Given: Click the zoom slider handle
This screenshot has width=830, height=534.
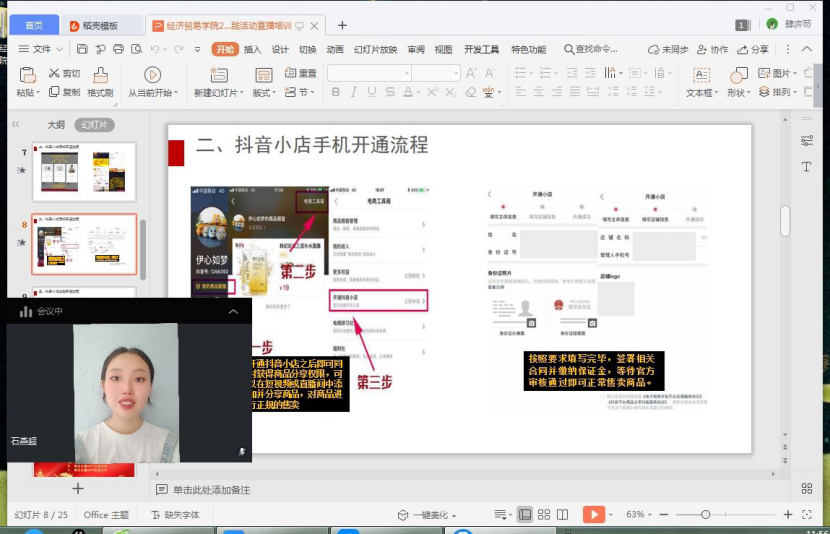Looking at the screenshot, I should 705,514.
